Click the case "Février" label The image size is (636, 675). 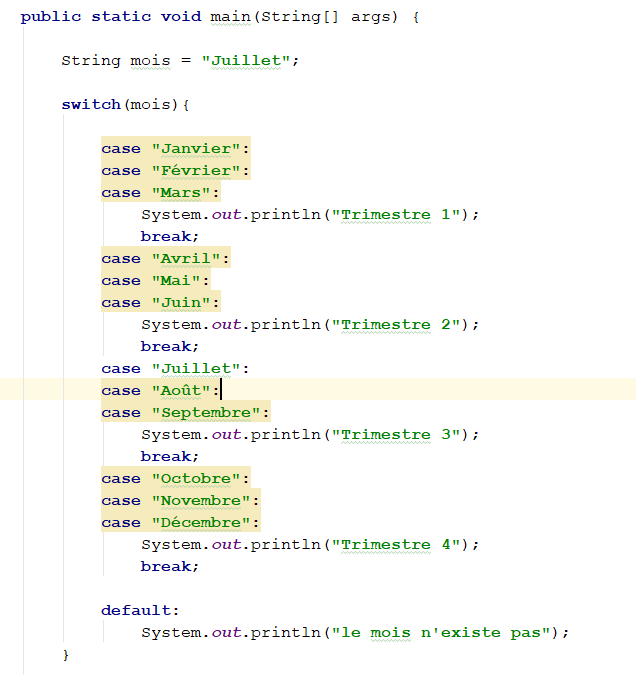(176, 170)
